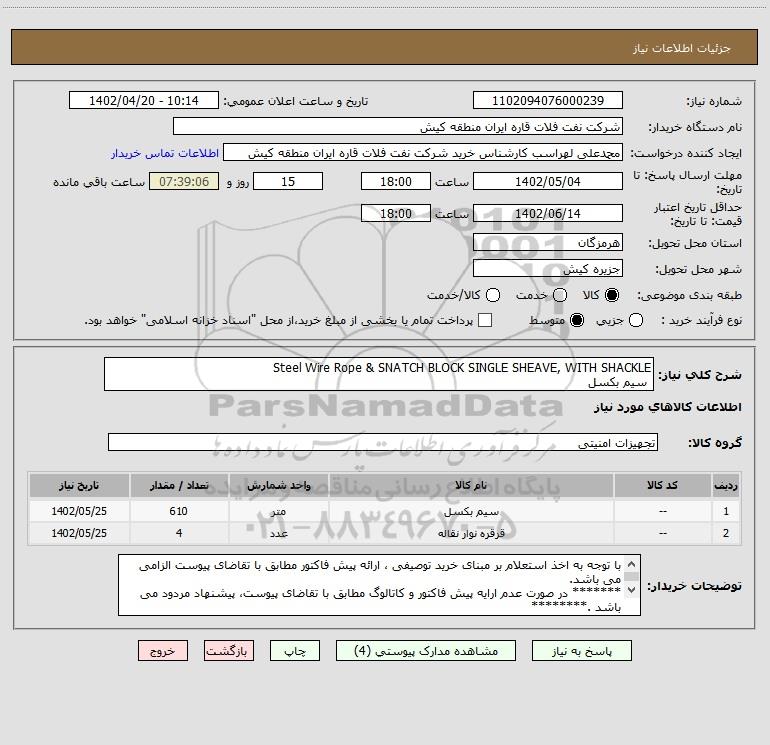Viewport: 770px width, 745px height.
Task: Click the Steel Wire Rope description field
Action: (379, 374)
